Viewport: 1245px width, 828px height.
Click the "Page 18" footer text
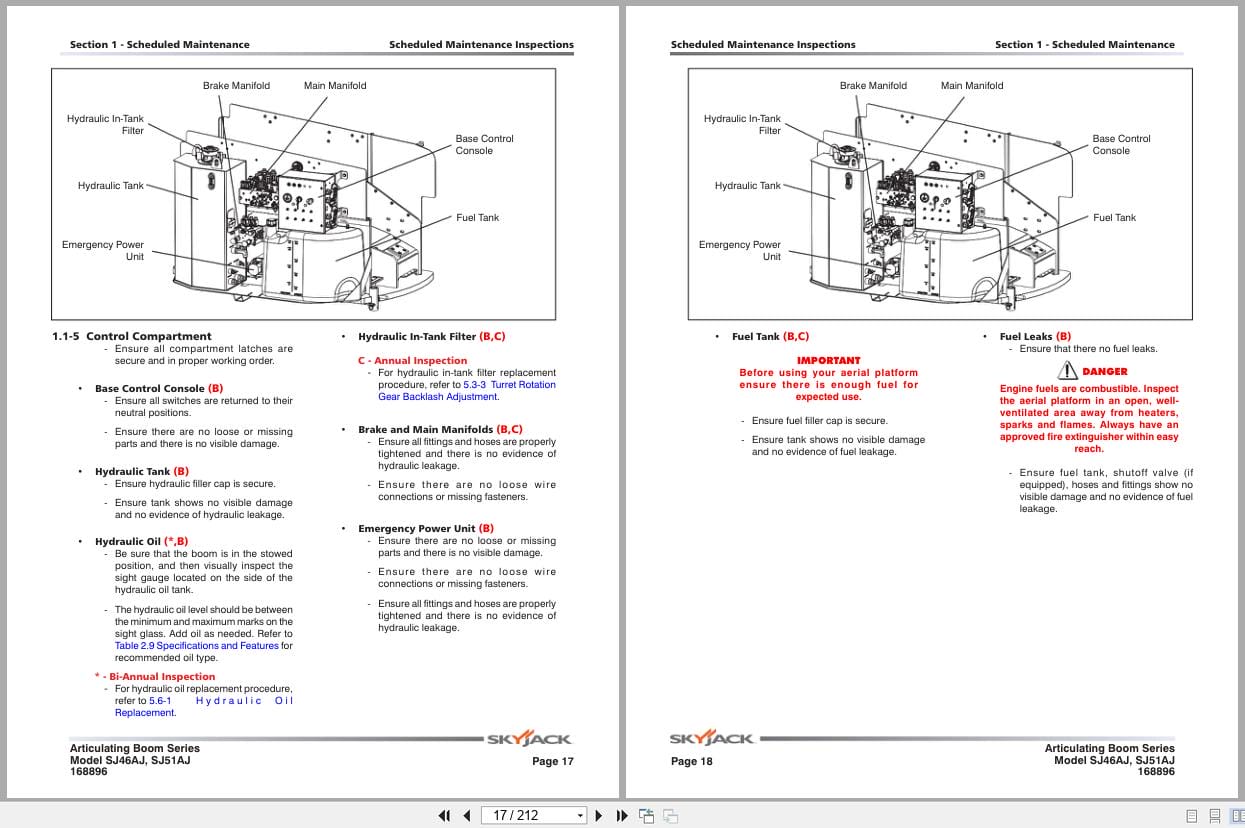[691, 761]
